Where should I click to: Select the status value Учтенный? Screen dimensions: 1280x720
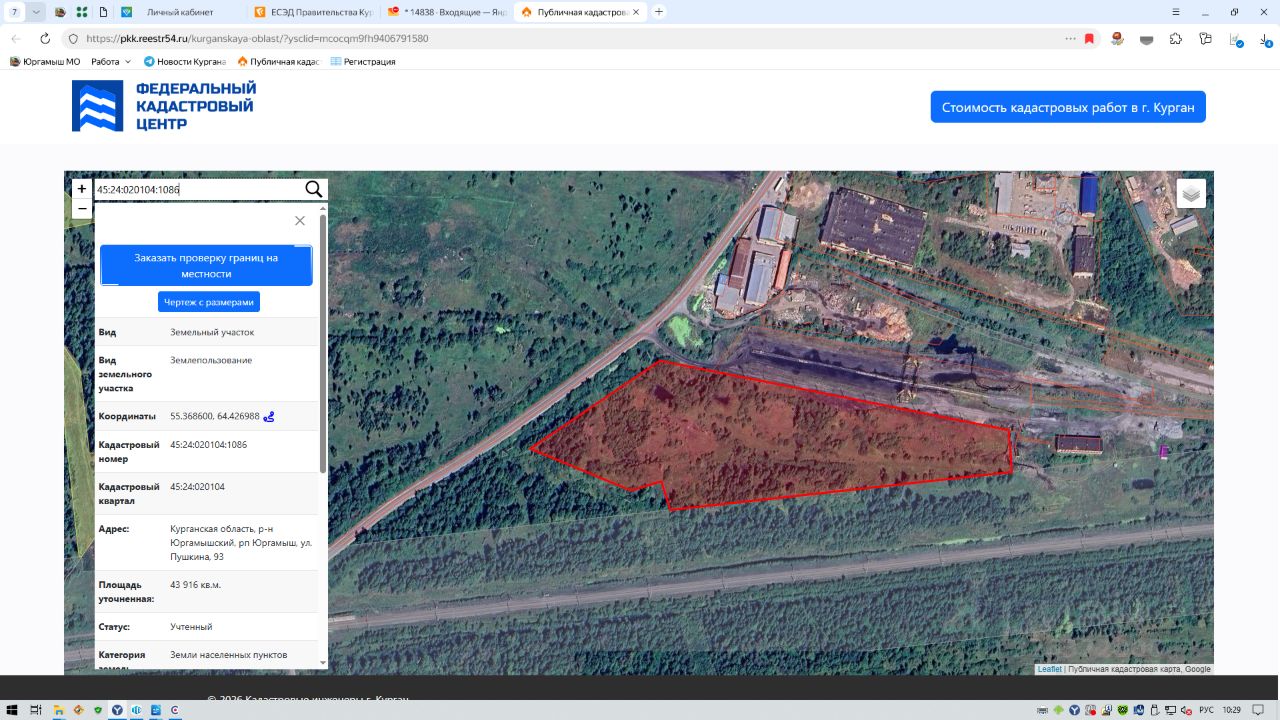point(191,627)
